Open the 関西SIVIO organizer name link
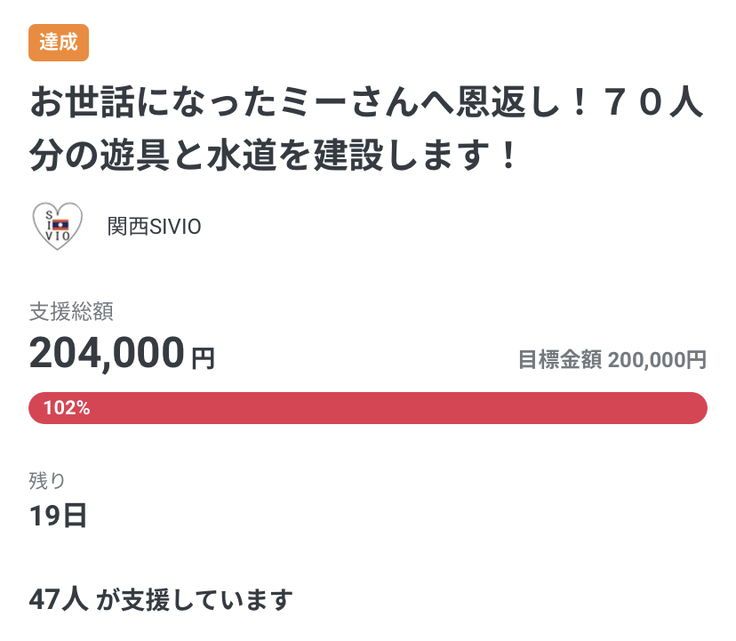 (154, 227)
